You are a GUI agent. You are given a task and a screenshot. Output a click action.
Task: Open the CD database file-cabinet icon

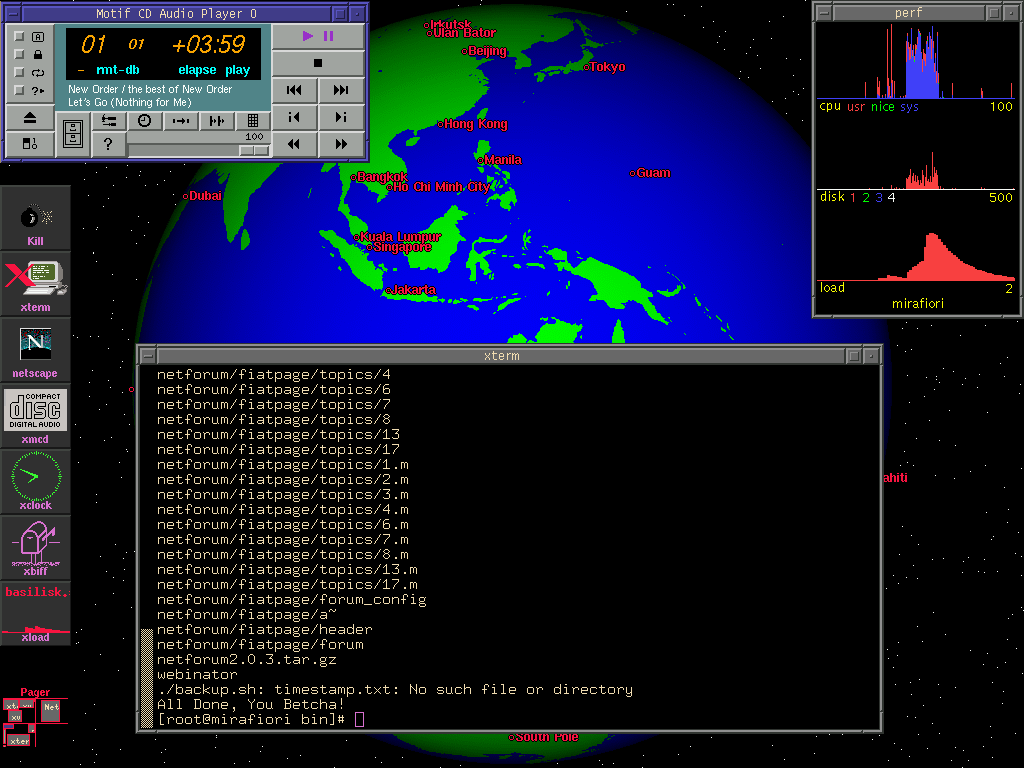72,135
